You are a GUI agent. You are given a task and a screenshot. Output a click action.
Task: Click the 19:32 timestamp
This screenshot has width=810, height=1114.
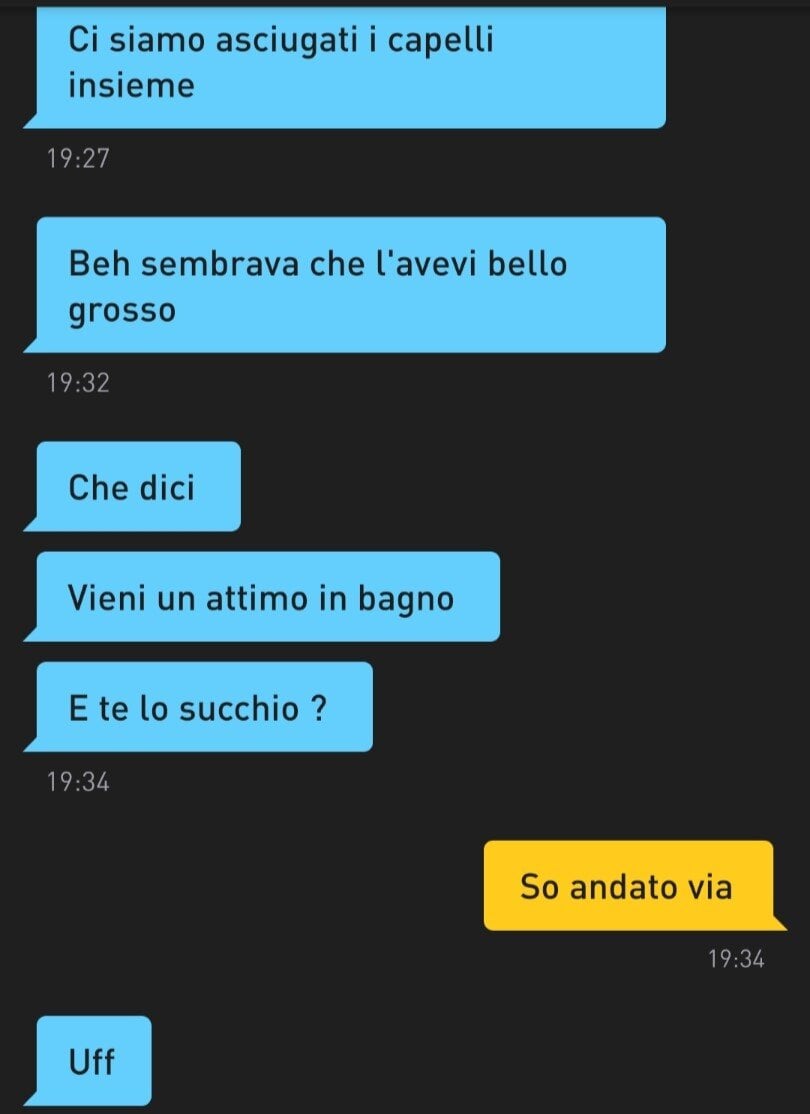tap(78, 383)
